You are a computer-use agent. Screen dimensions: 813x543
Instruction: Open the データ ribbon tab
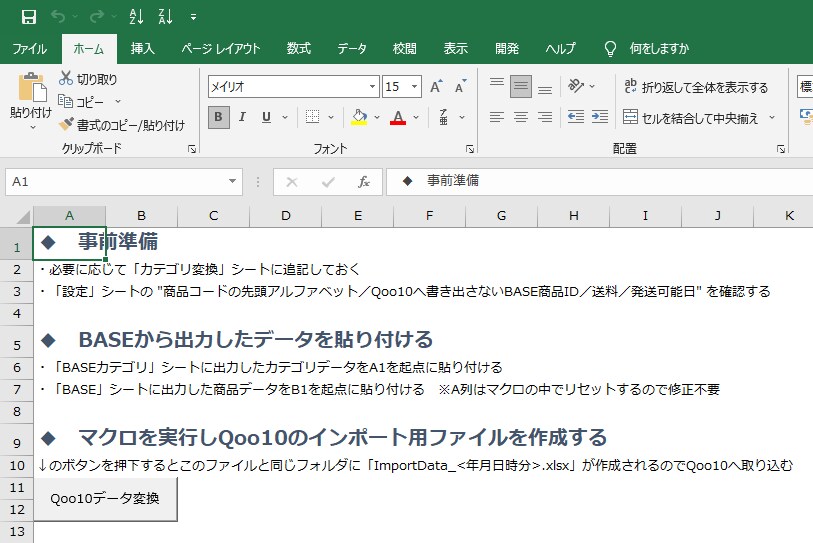point(352,49)
